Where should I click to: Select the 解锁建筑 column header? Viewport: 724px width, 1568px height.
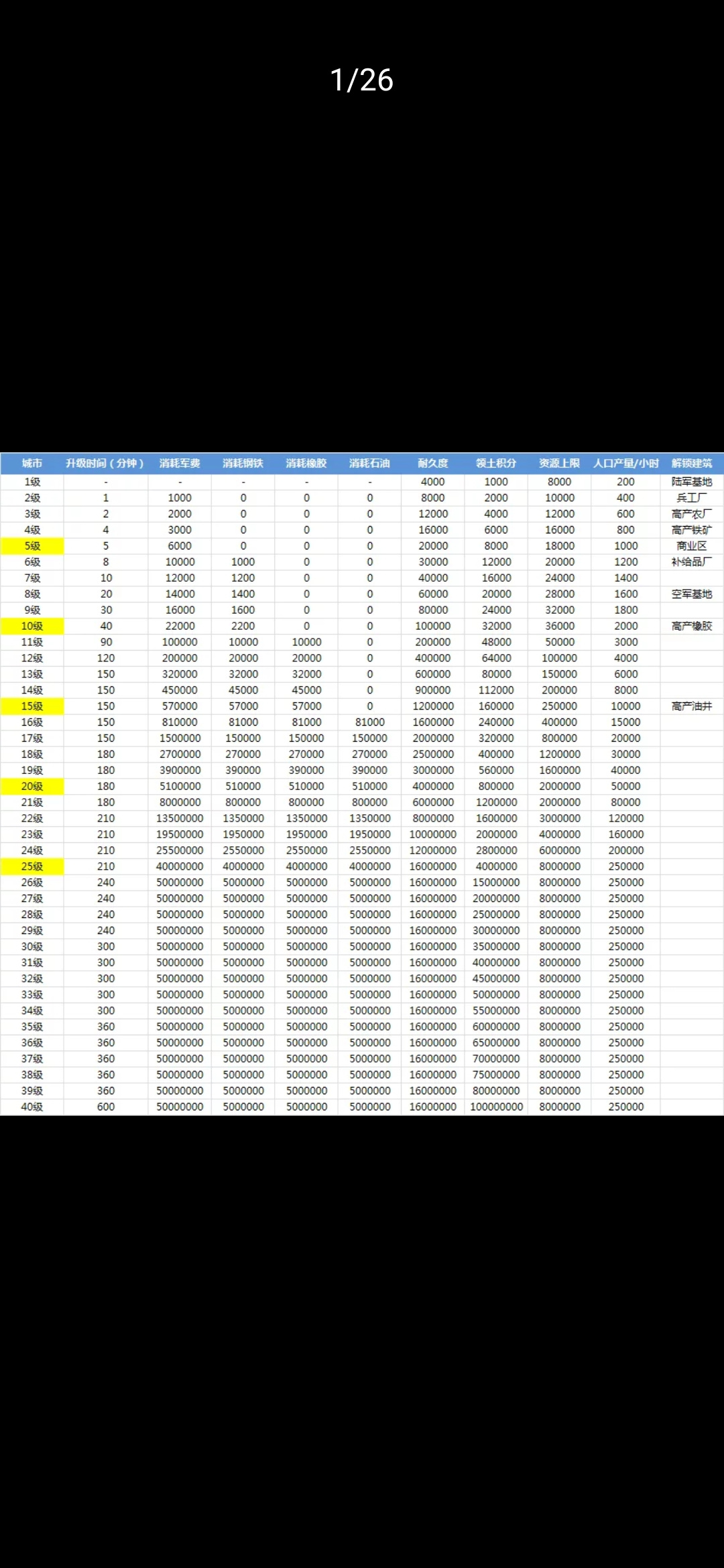pos(692,463)
